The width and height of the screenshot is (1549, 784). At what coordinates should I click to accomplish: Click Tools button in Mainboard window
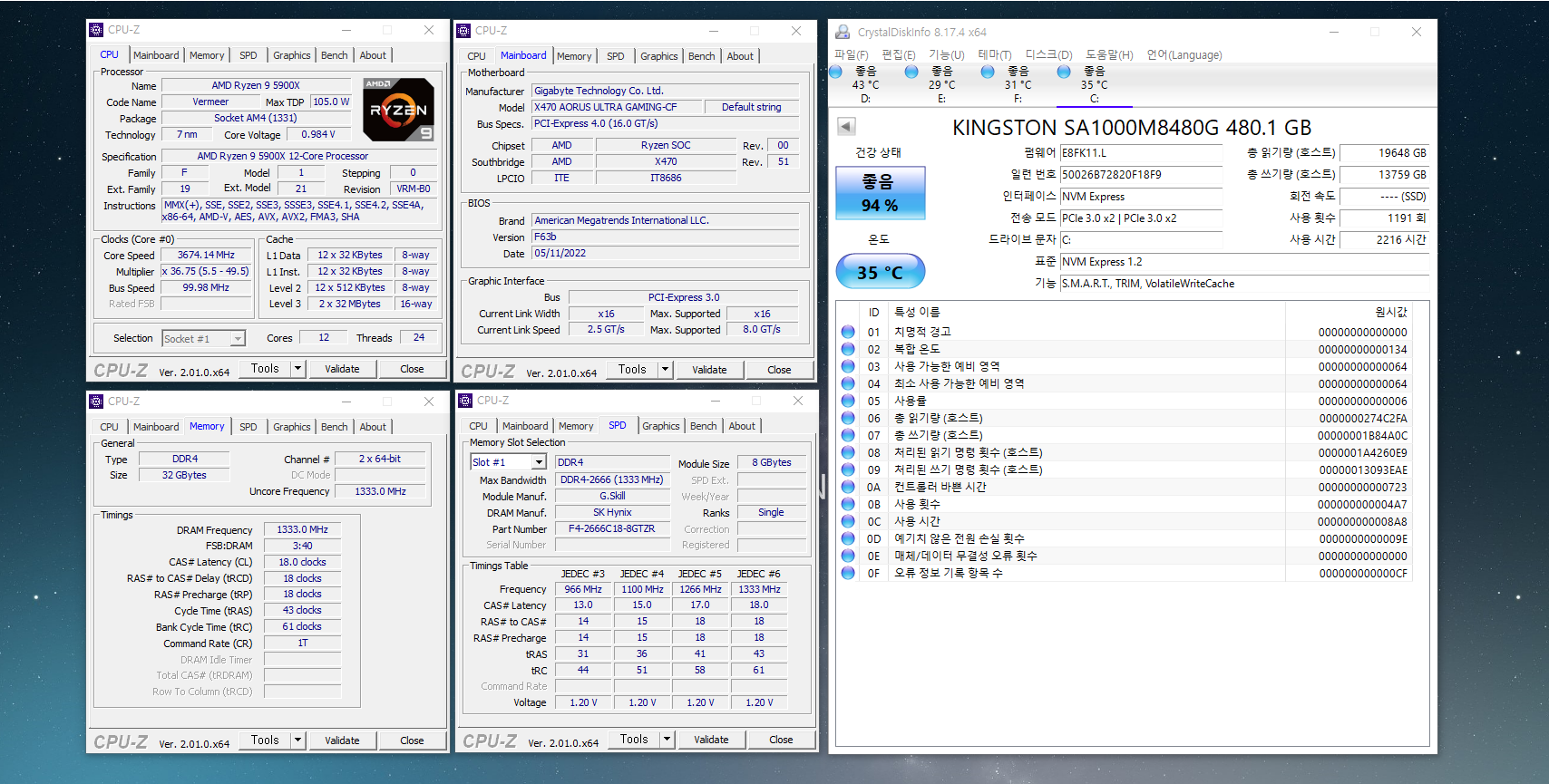click(632, 370)
